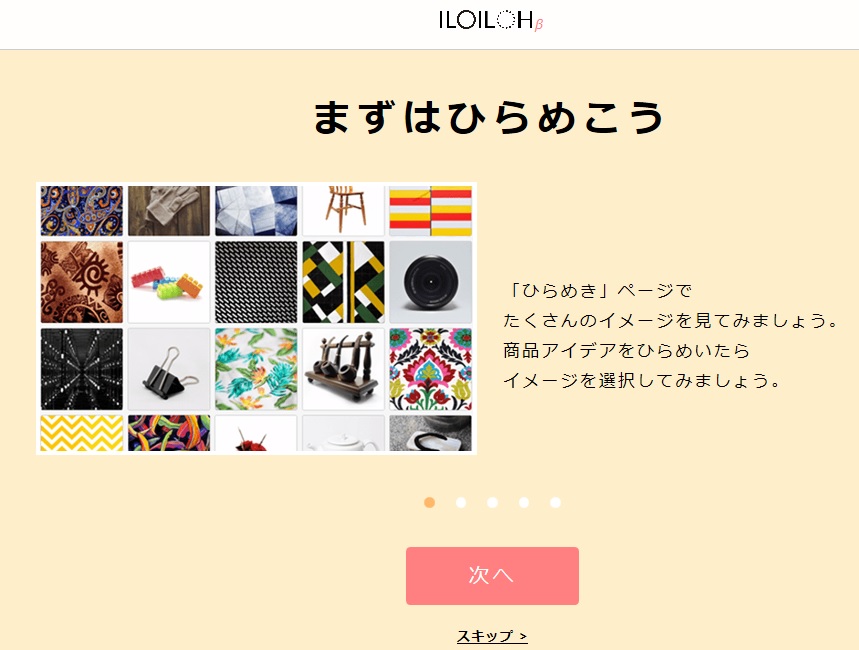
Task: Pick the red and yellow striped pattern
Action: click(x=431, y=210)
